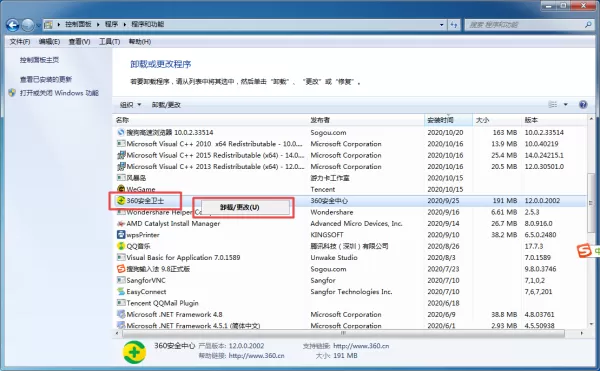Click the change view icon
The height and width of the screenshot is (371, 600).
(x=553, y=104)
